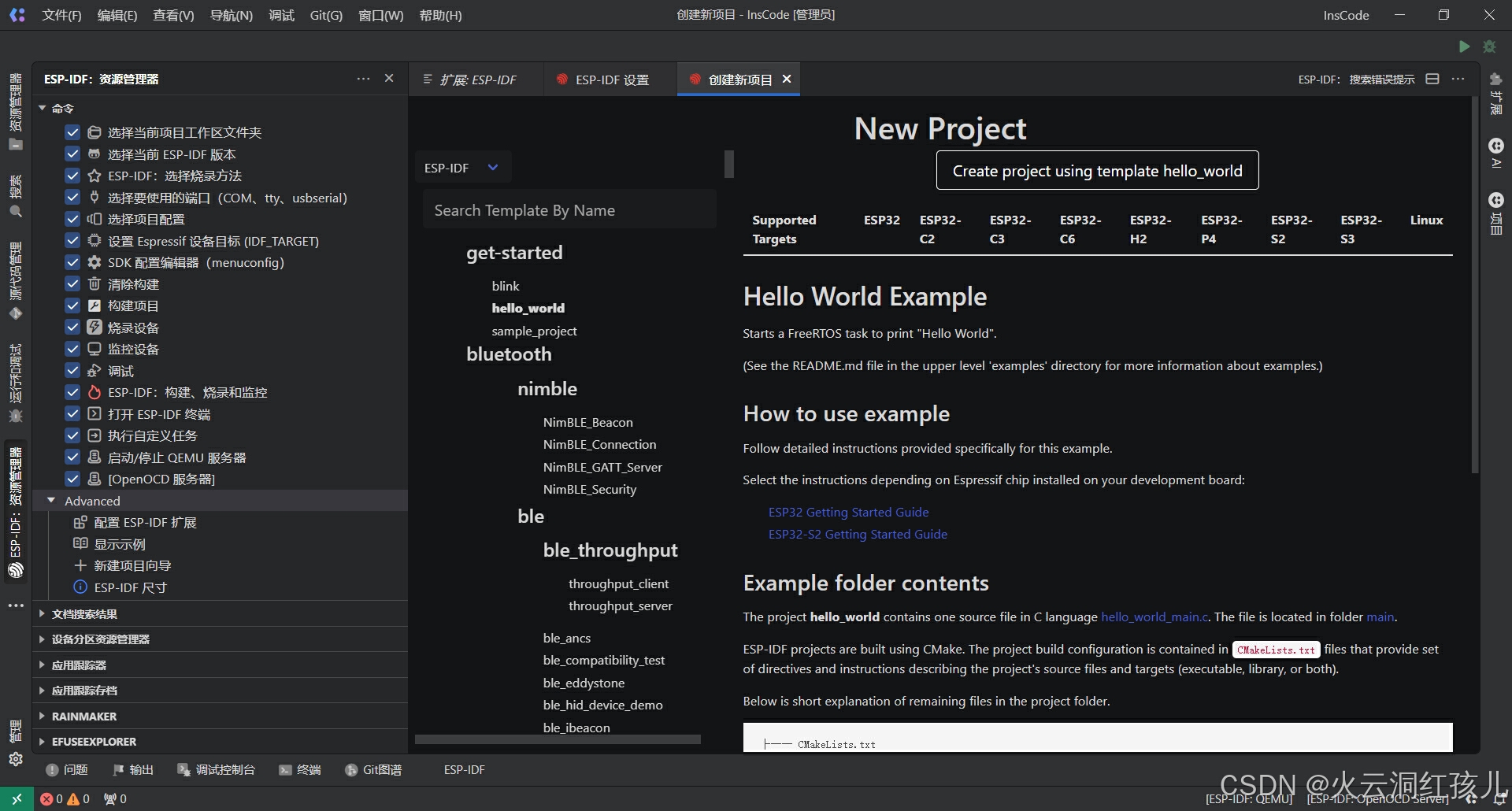Close the ESP-IDF explorer panel
1512x811 pixels.
(389, 79)
